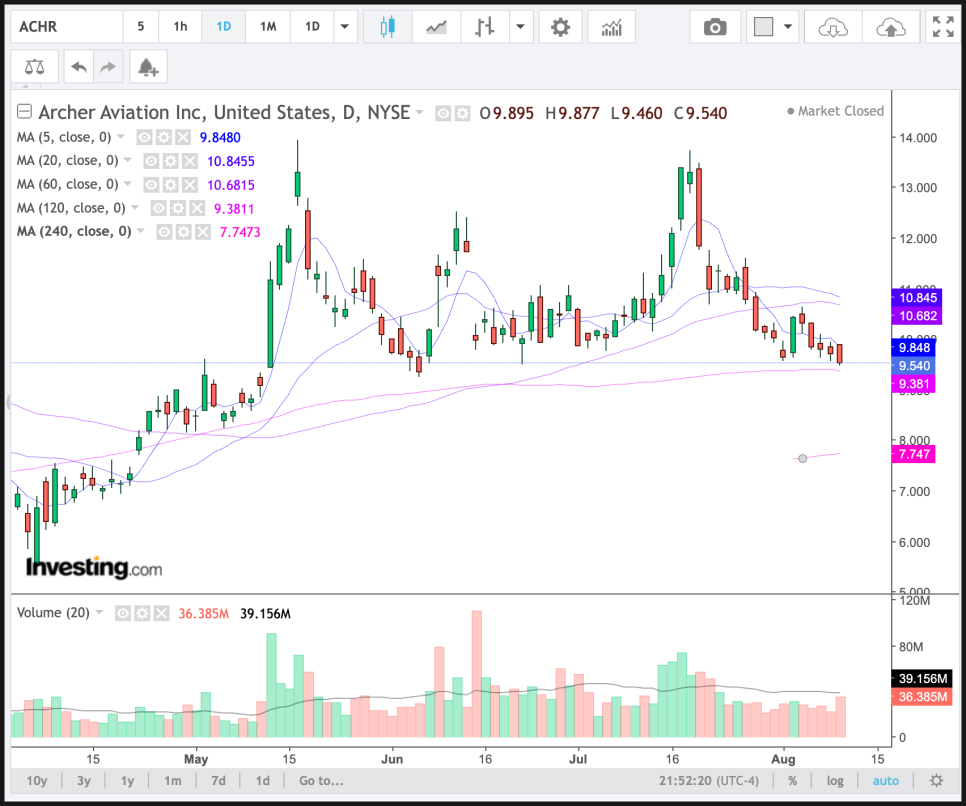Remove the MA 20 indicator

pos(190,161)
